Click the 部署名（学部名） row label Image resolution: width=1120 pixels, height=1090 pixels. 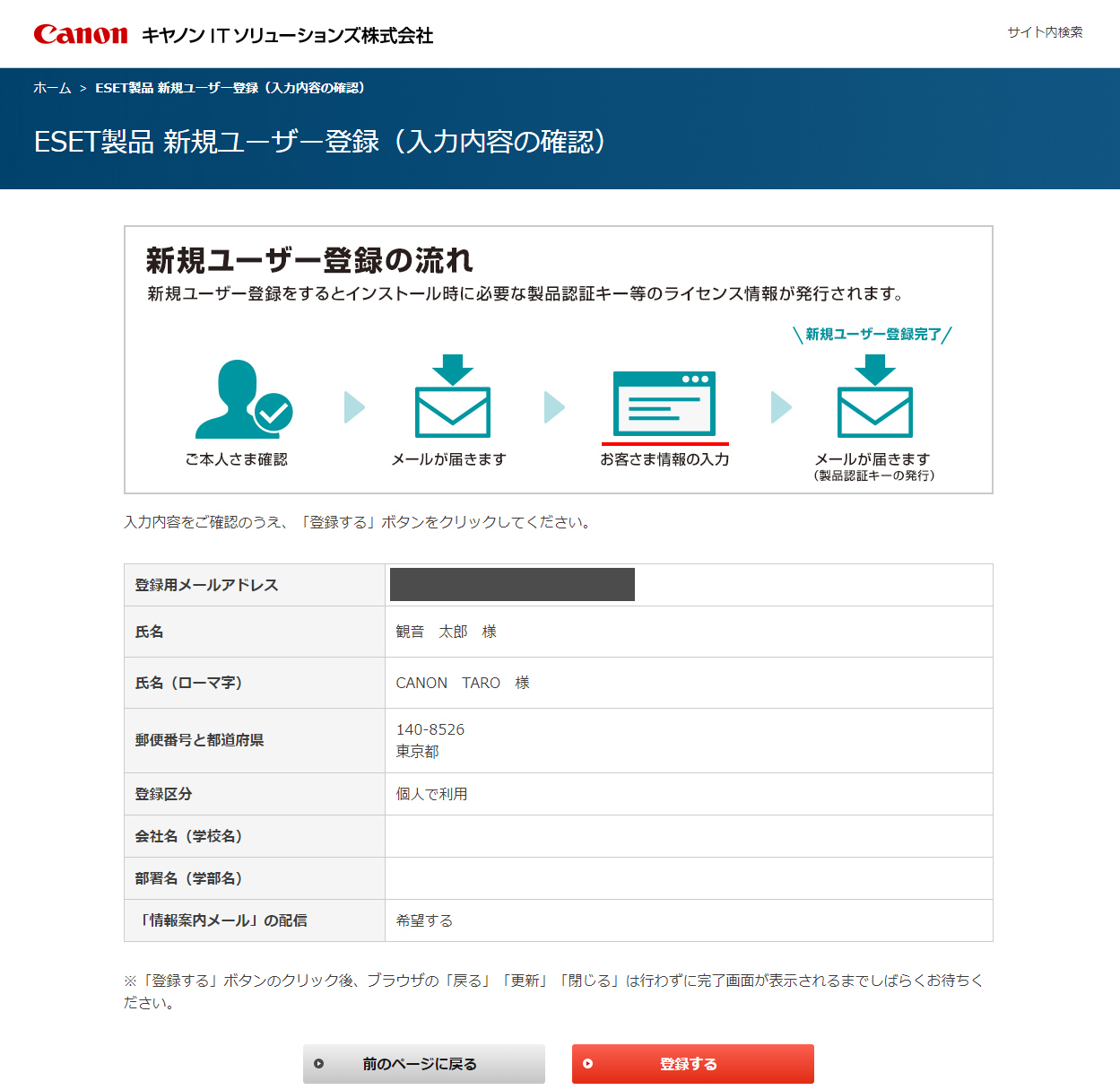click(188, 878)
